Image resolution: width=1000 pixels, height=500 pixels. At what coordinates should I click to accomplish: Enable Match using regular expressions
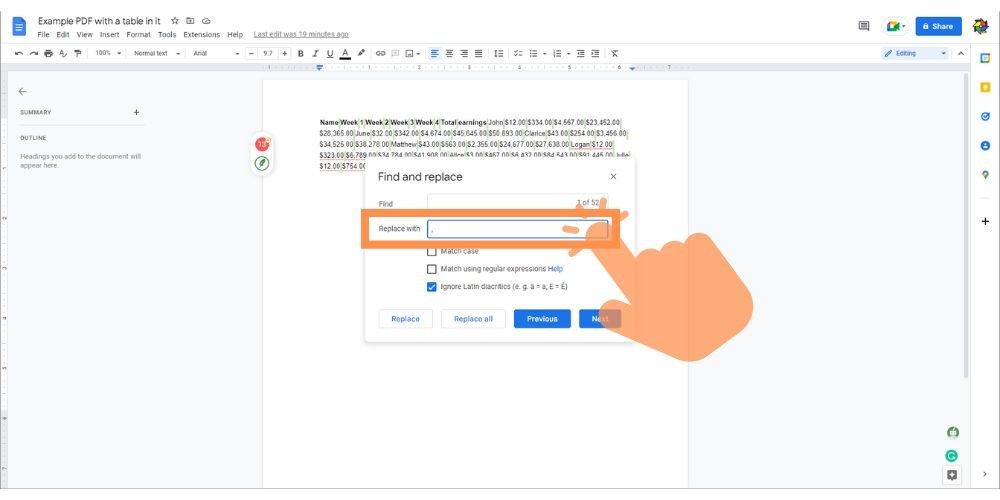point(432,269)
